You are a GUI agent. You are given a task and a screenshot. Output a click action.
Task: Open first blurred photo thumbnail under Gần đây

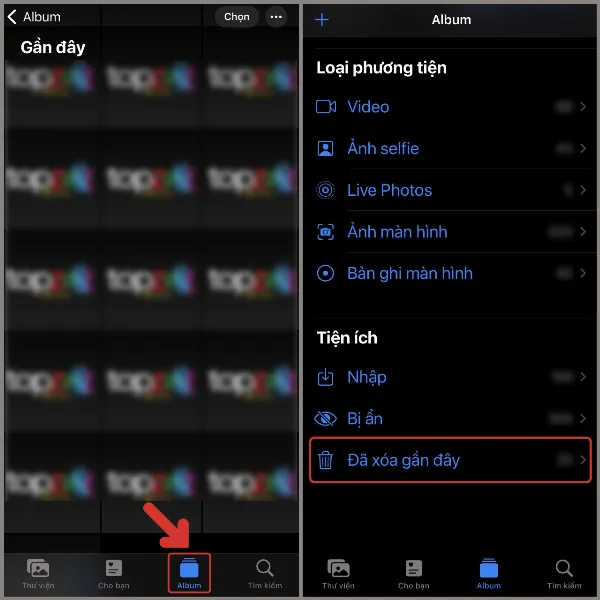pyautogui.click(x=52, y=93)
